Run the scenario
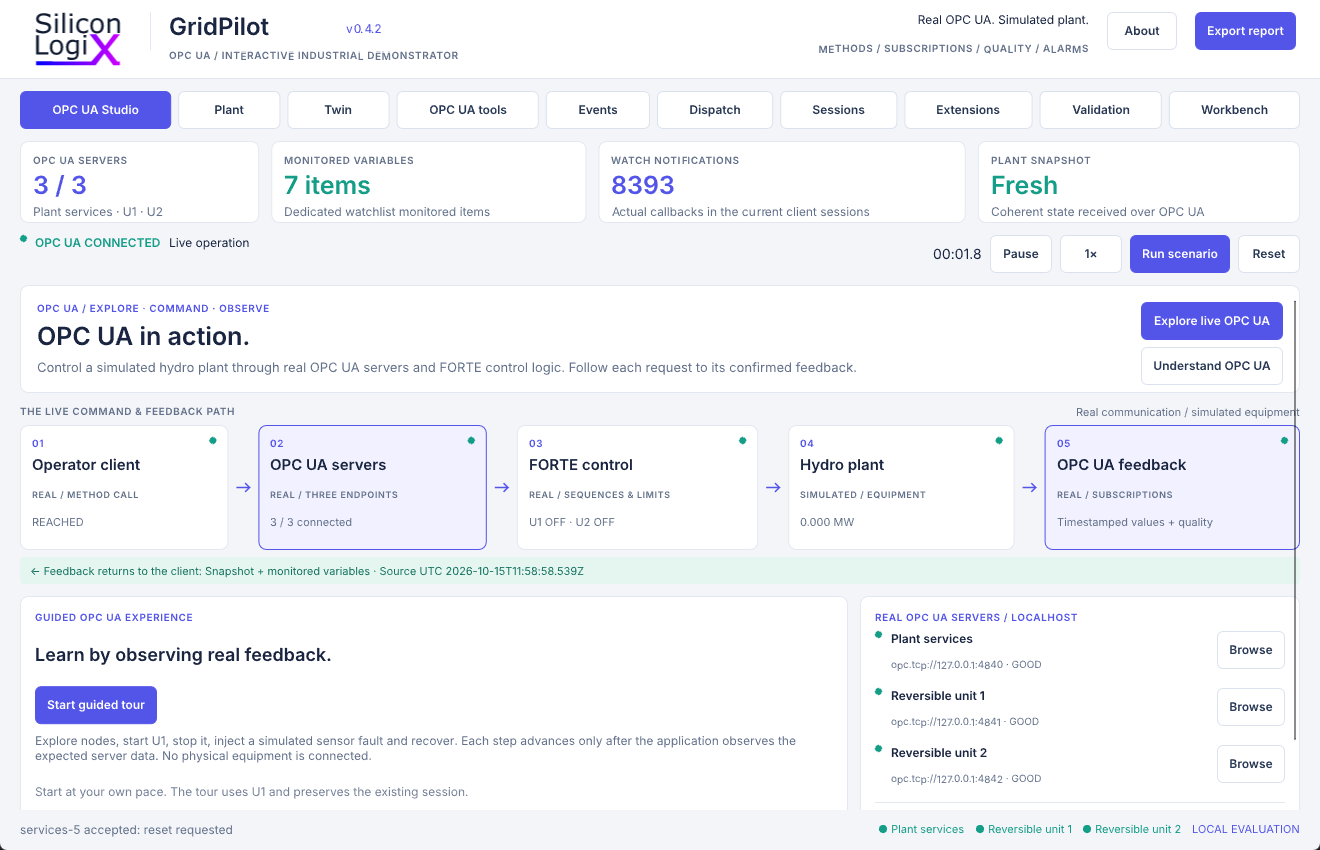The height and width of the screenshot is (850, 1320). click(x=1180, y=254)
